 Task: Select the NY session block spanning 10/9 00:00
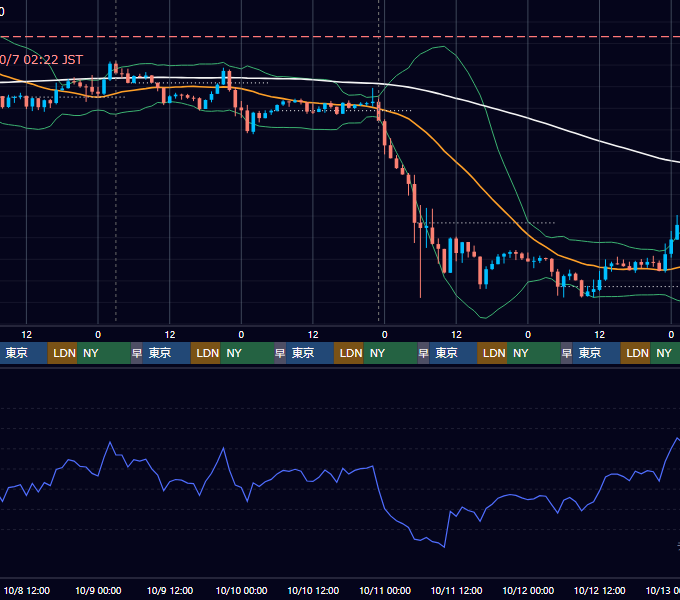click(x=104, y=353)
